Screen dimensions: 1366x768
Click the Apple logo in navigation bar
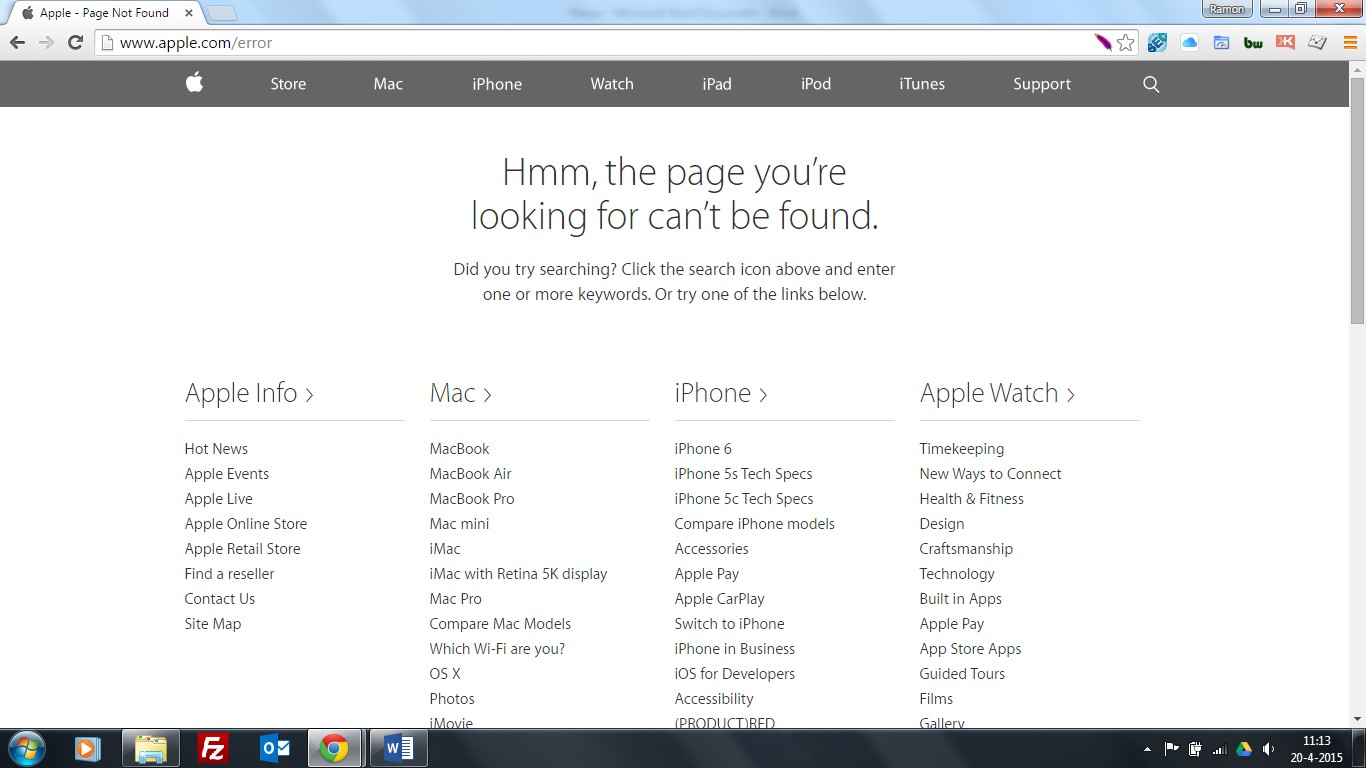195,83
